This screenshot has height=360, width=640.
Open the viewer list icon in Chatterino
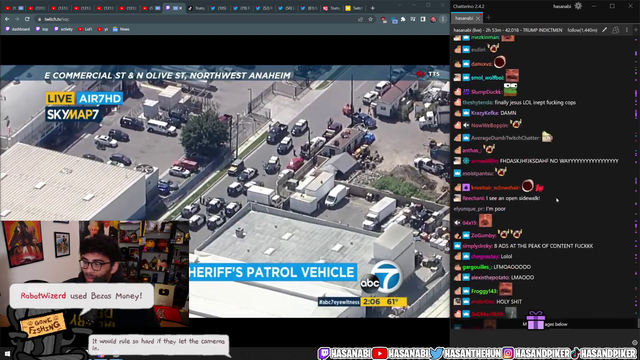point(616,30)
